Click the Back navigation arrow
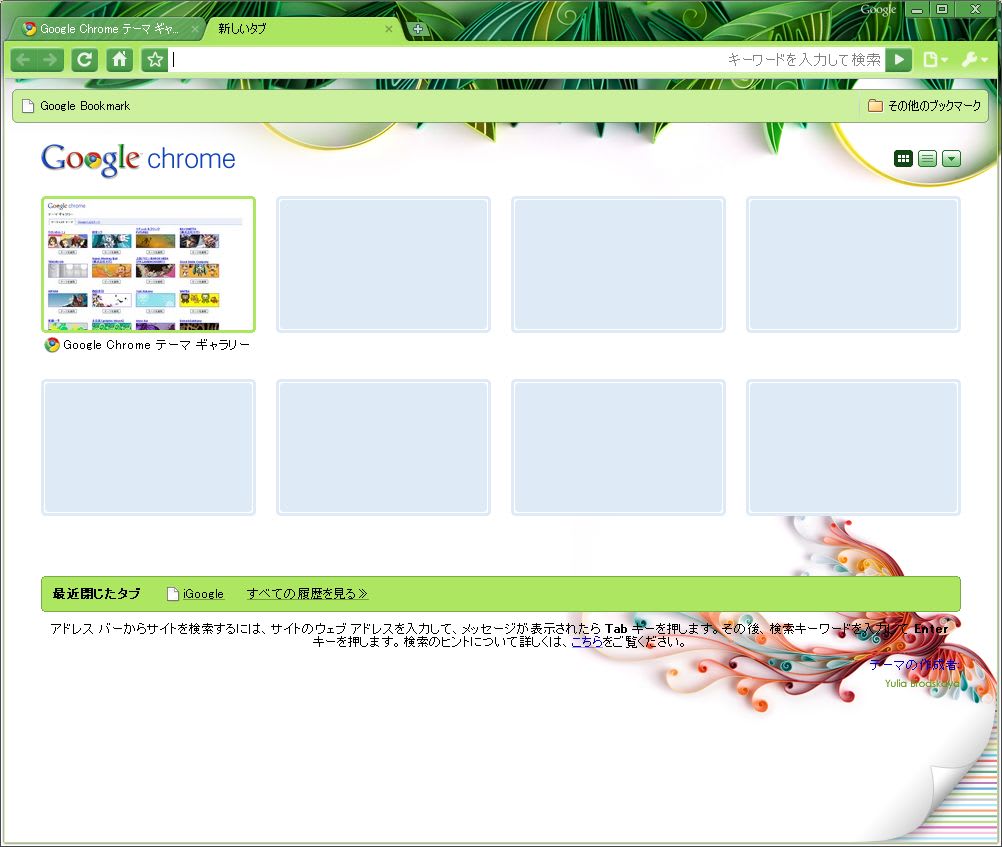Screen dimensions: 1002x847 tap(23, 60)
